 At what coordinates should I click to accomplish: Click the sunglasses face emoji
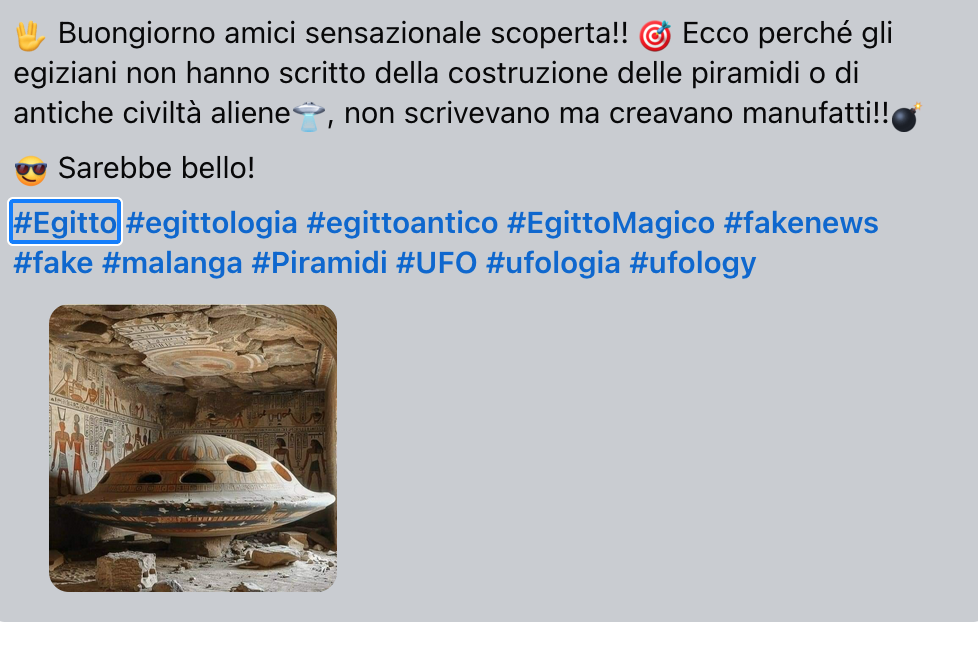click(31, 170)
